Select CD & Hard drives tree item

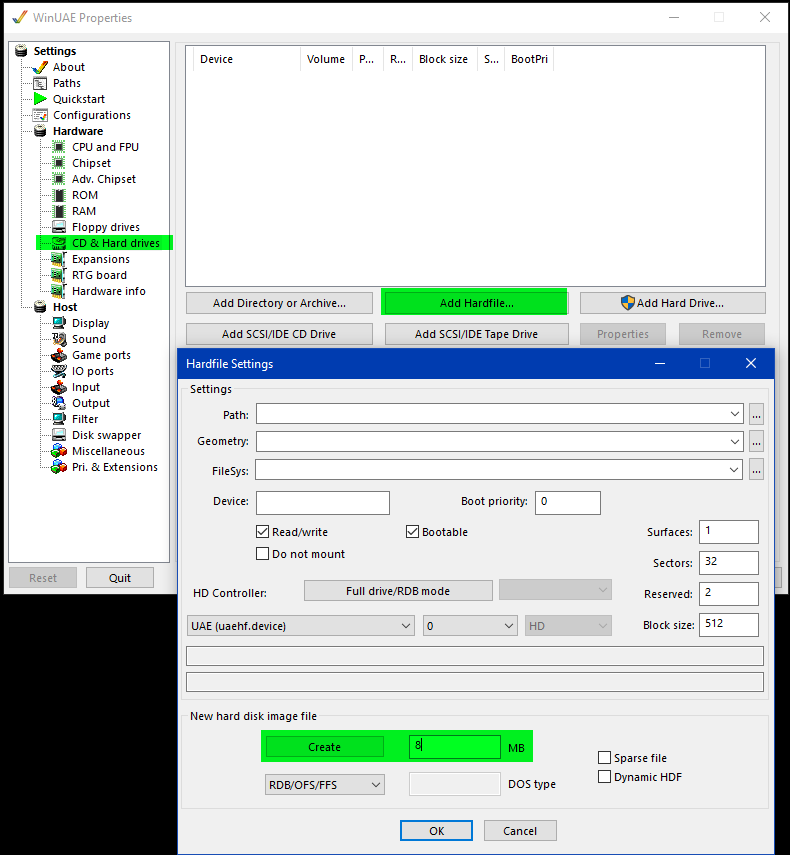click(116, 243)
